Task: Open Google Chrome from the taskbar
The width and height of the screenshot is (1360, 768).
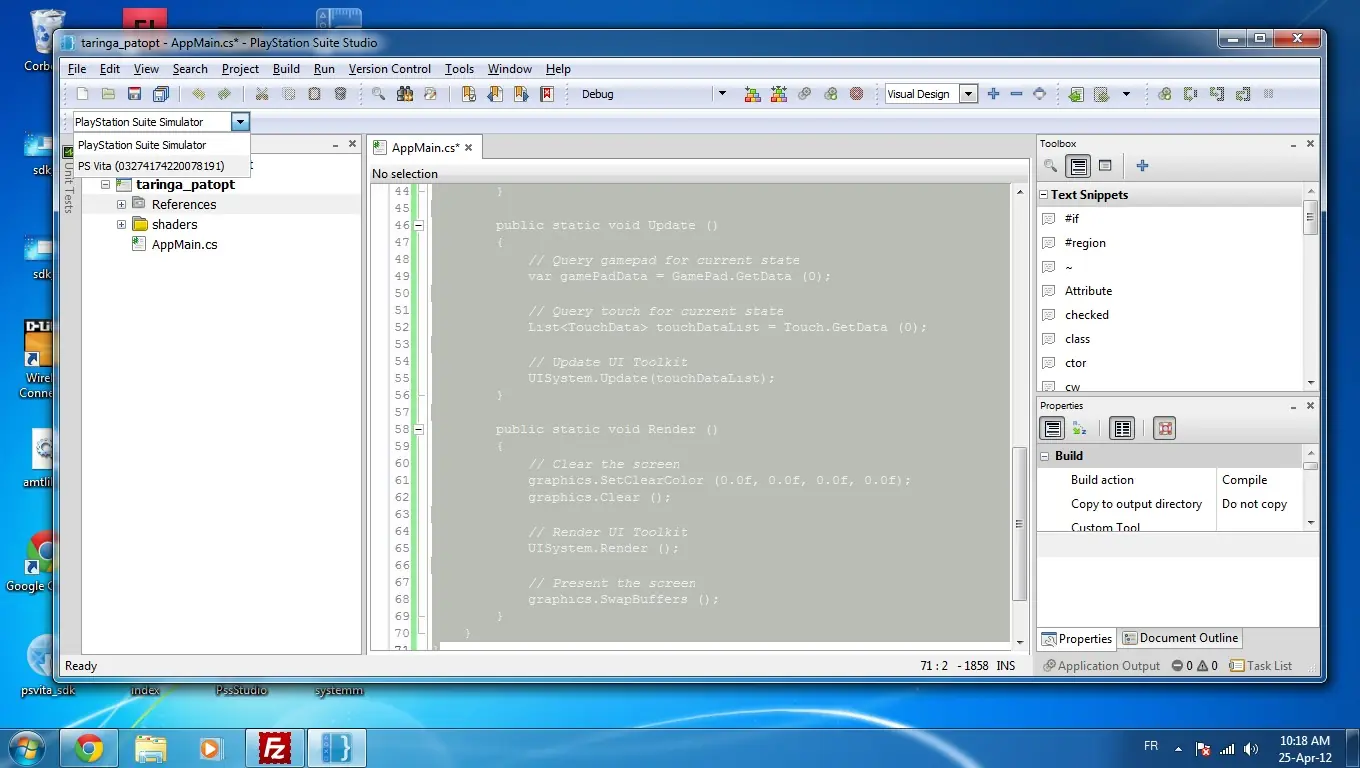Action: point(88,747)
